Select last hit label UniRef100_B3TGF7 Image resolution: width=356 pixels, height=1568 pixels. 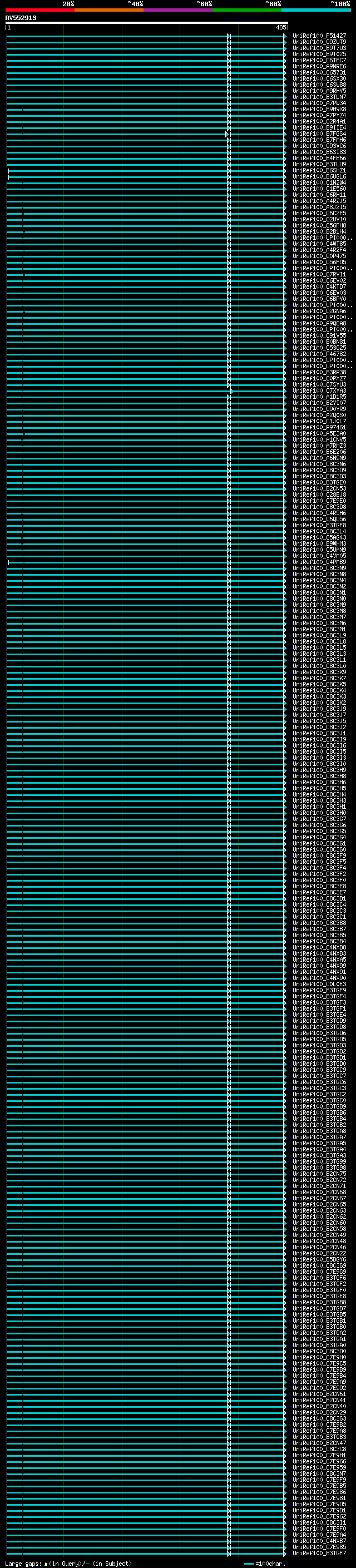[x=319, y=1553]
